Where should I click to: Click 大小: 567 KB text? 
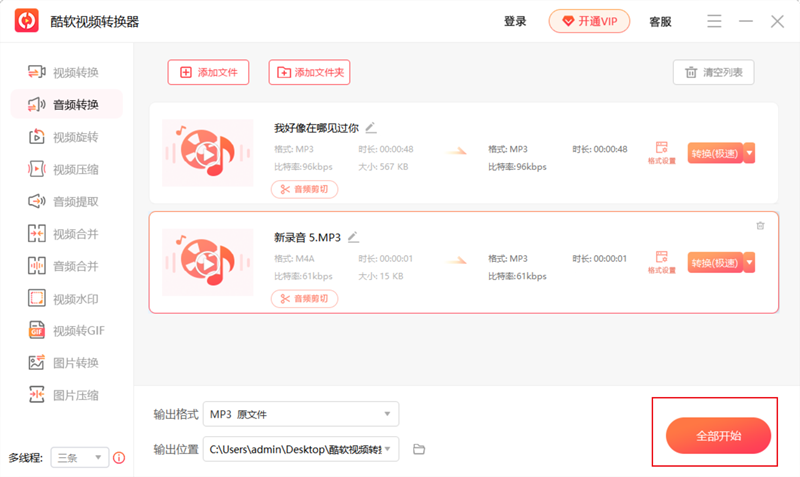pyautogui.click(x=383, y=167)
